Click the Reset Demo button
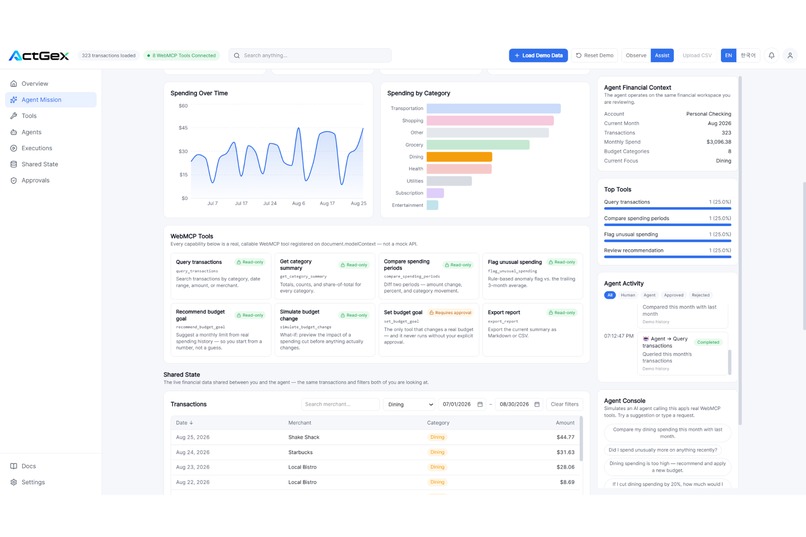 point(595,55)
